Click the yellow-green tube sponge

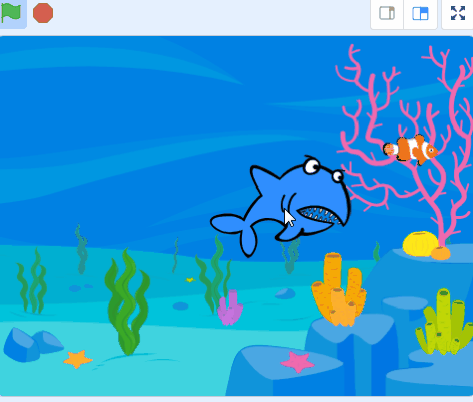click(444, 322)
